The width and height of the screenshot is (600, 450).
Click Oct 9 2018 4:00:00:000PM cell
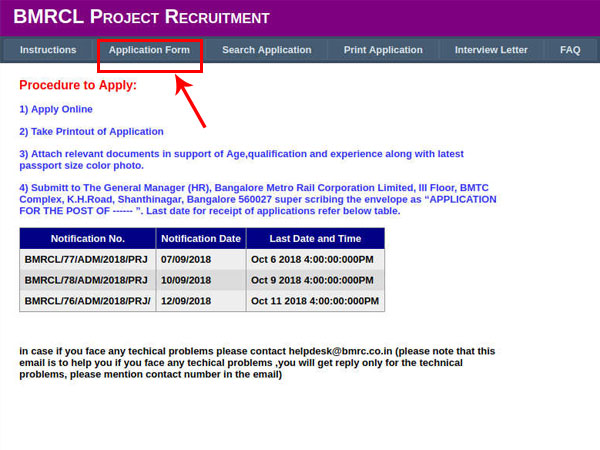[x=315, y=280]
